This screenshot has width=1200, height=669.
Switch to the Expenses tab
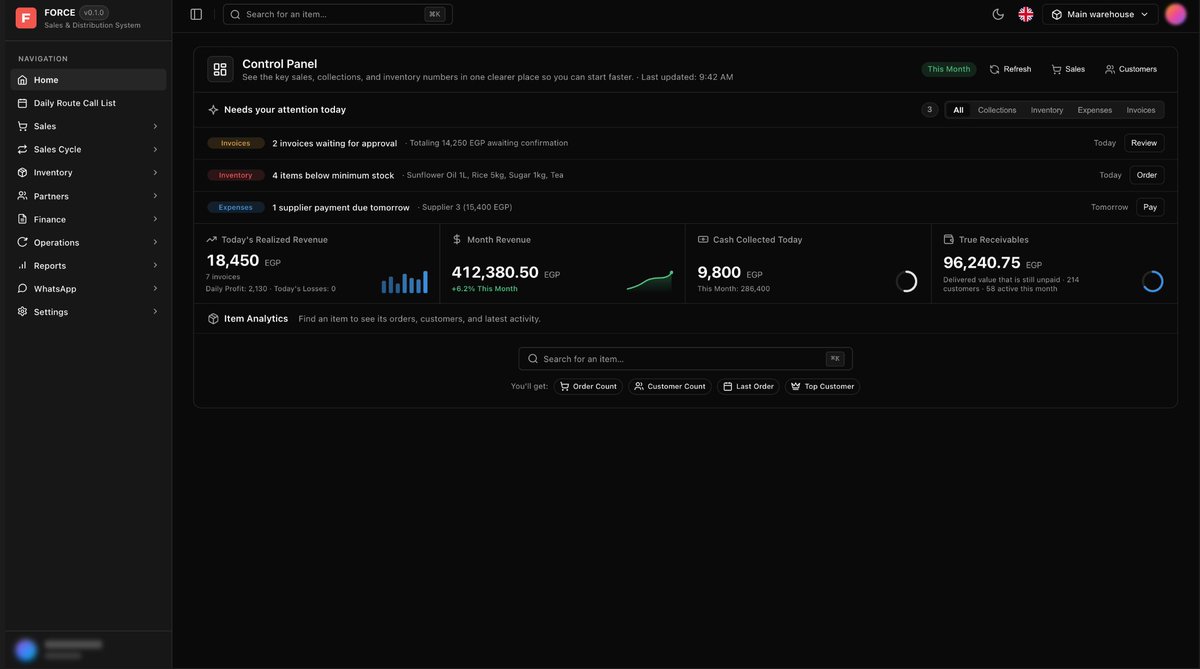(1095, 110)
